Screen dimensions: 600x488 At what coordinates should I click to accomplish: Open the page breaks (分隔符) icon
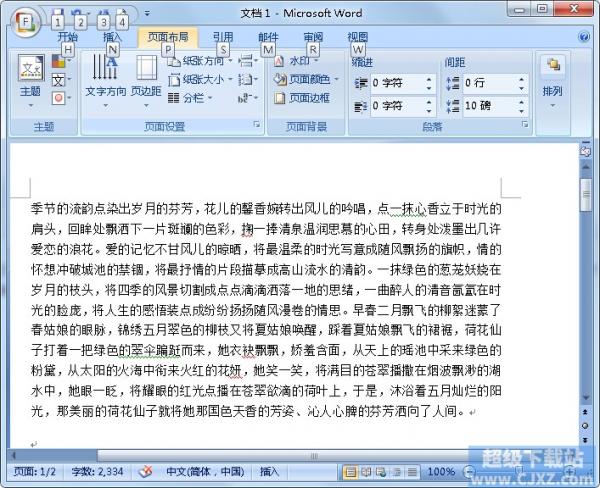tap(245, 60)
